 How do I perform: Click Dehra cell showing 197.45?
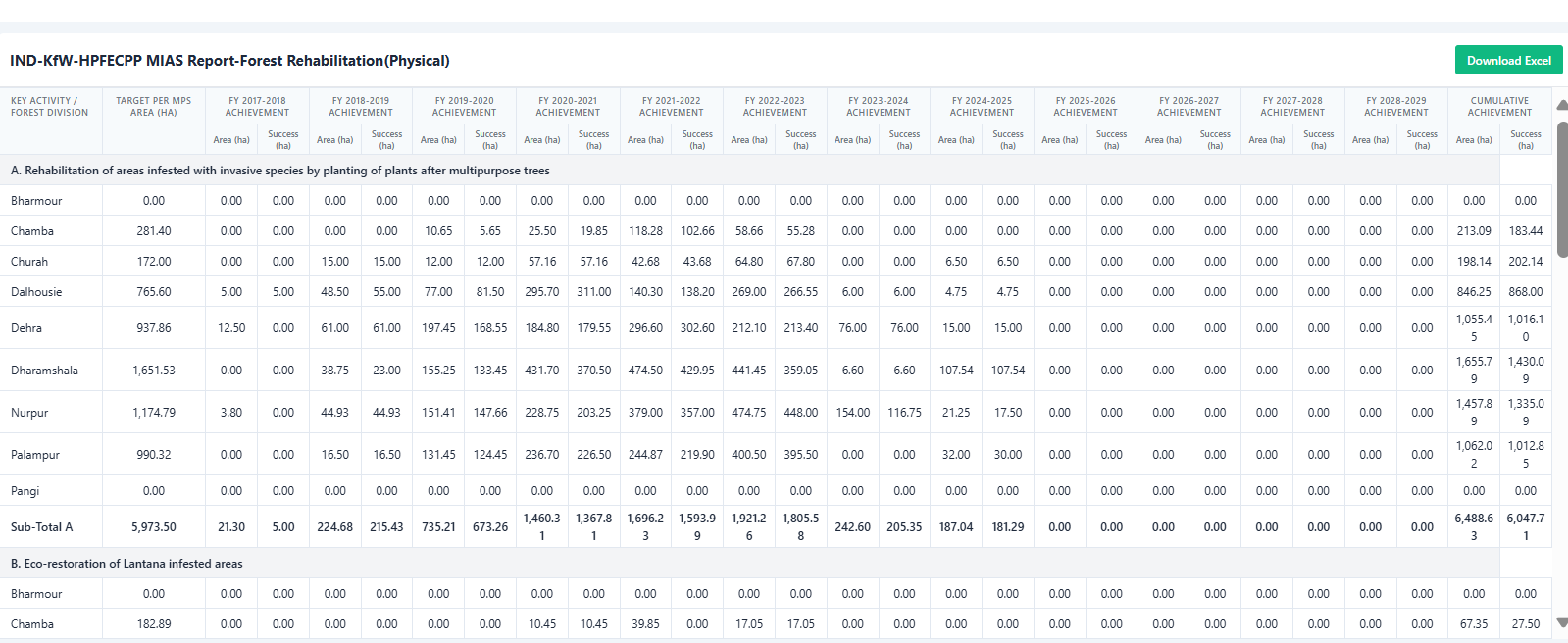pos(438,328)
